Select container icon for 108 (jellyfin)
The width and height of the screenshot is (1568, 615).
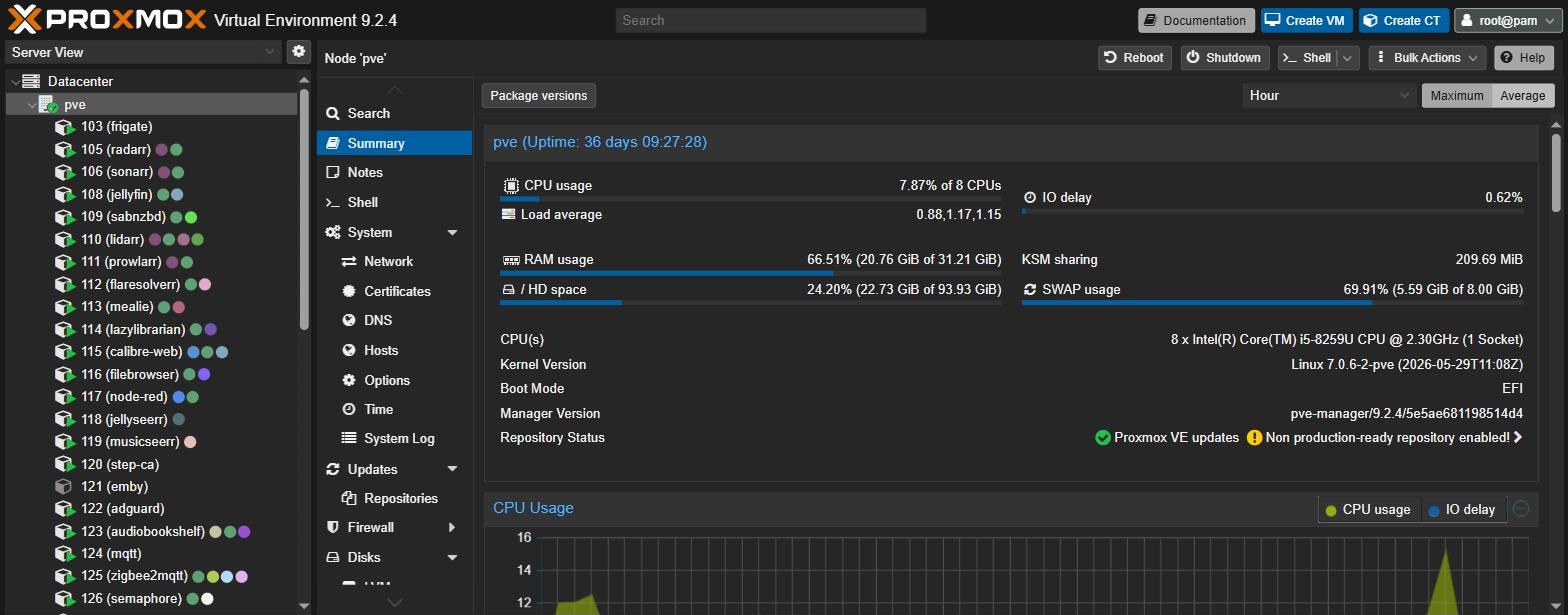[x=64, y=194]
